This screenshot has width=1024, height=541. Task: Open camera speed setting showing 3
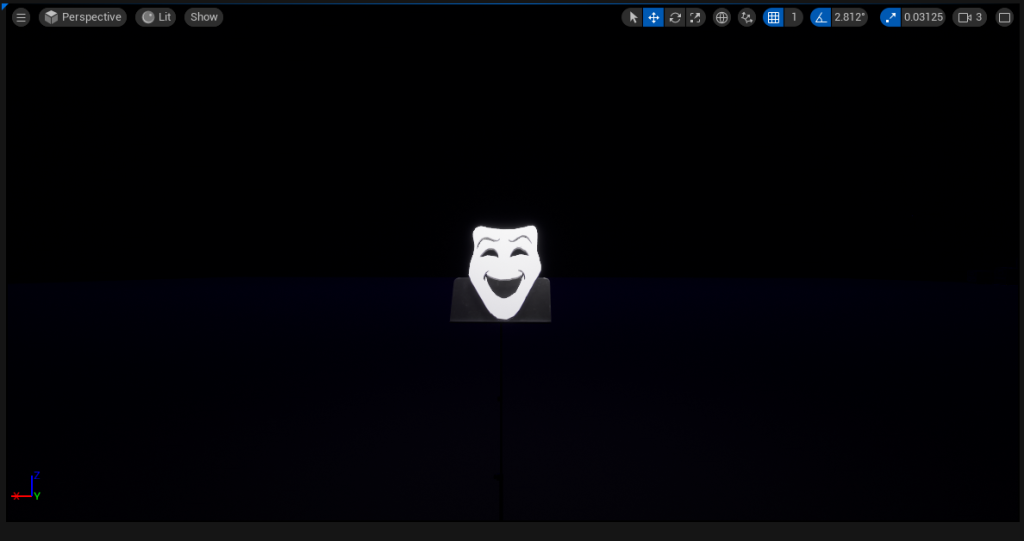(x=970, y=17)
